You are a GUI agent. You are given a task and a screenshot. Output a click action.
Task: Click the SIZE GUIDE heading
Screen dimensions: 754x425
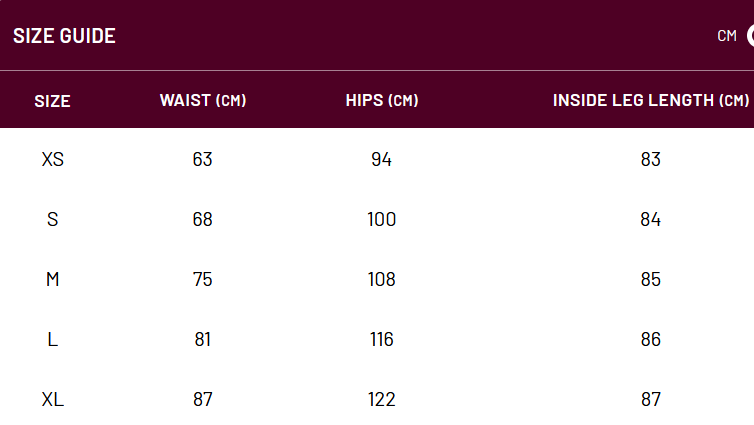(x=64, y=36)
